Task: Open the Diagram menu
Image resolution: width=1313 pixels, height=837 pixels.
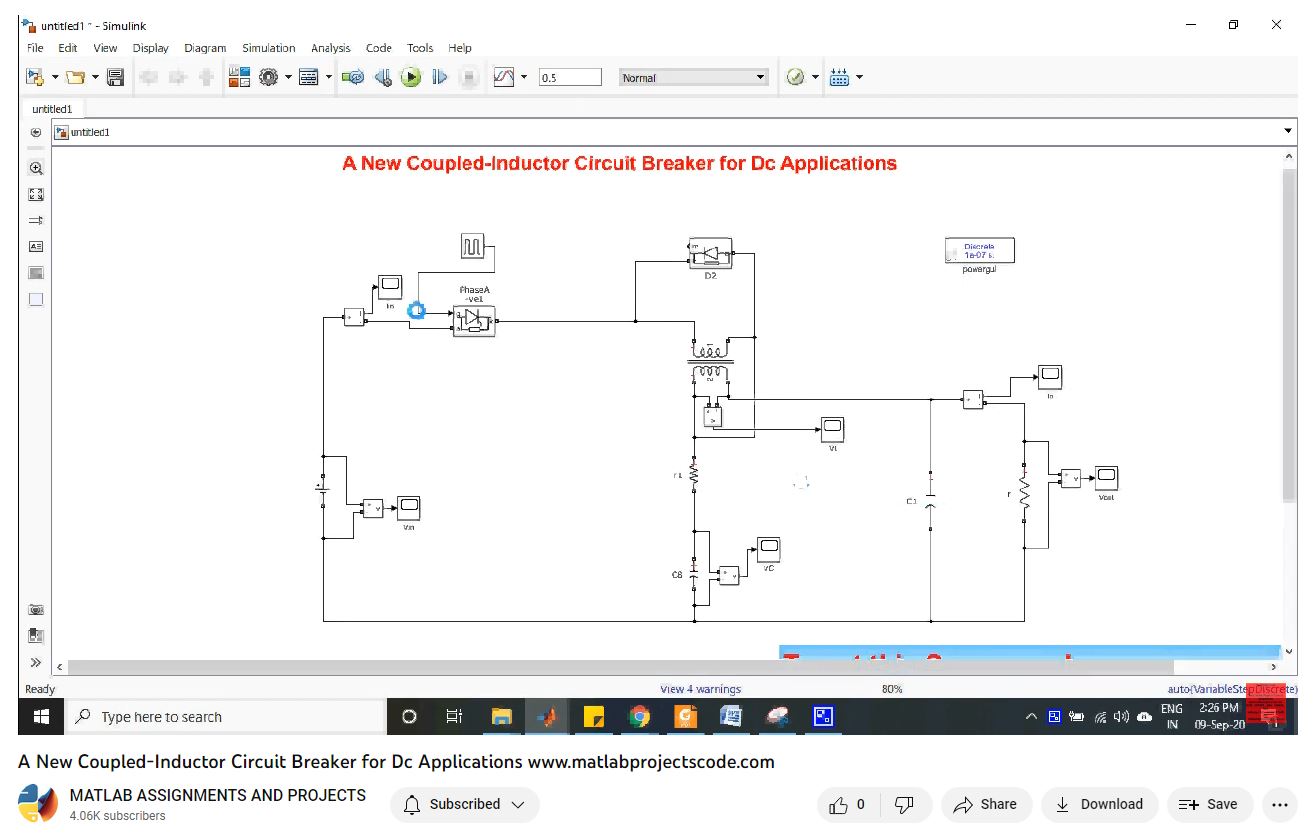Action: click(x=205, y=48)
